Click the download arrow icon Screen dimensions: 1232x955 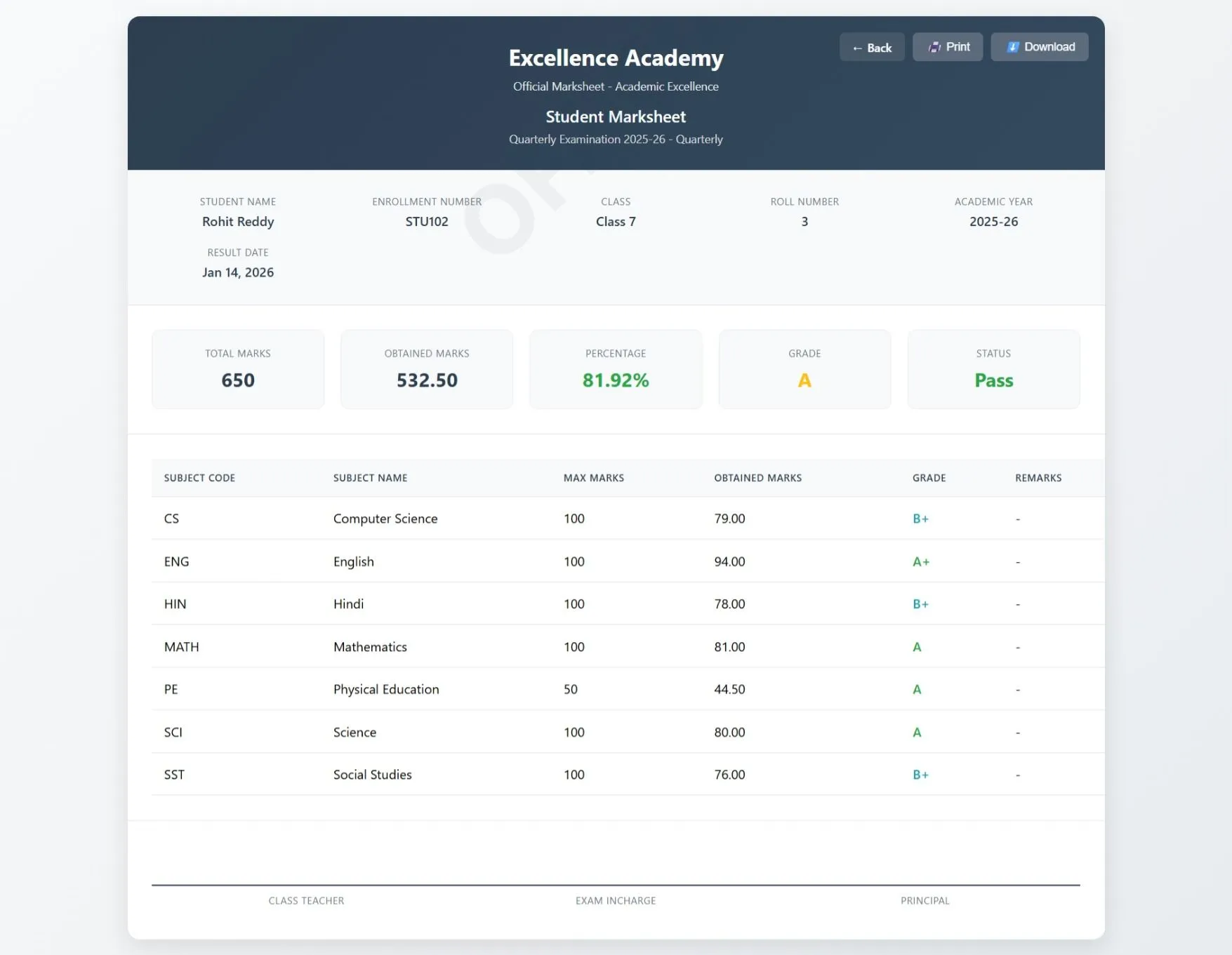1012,46
